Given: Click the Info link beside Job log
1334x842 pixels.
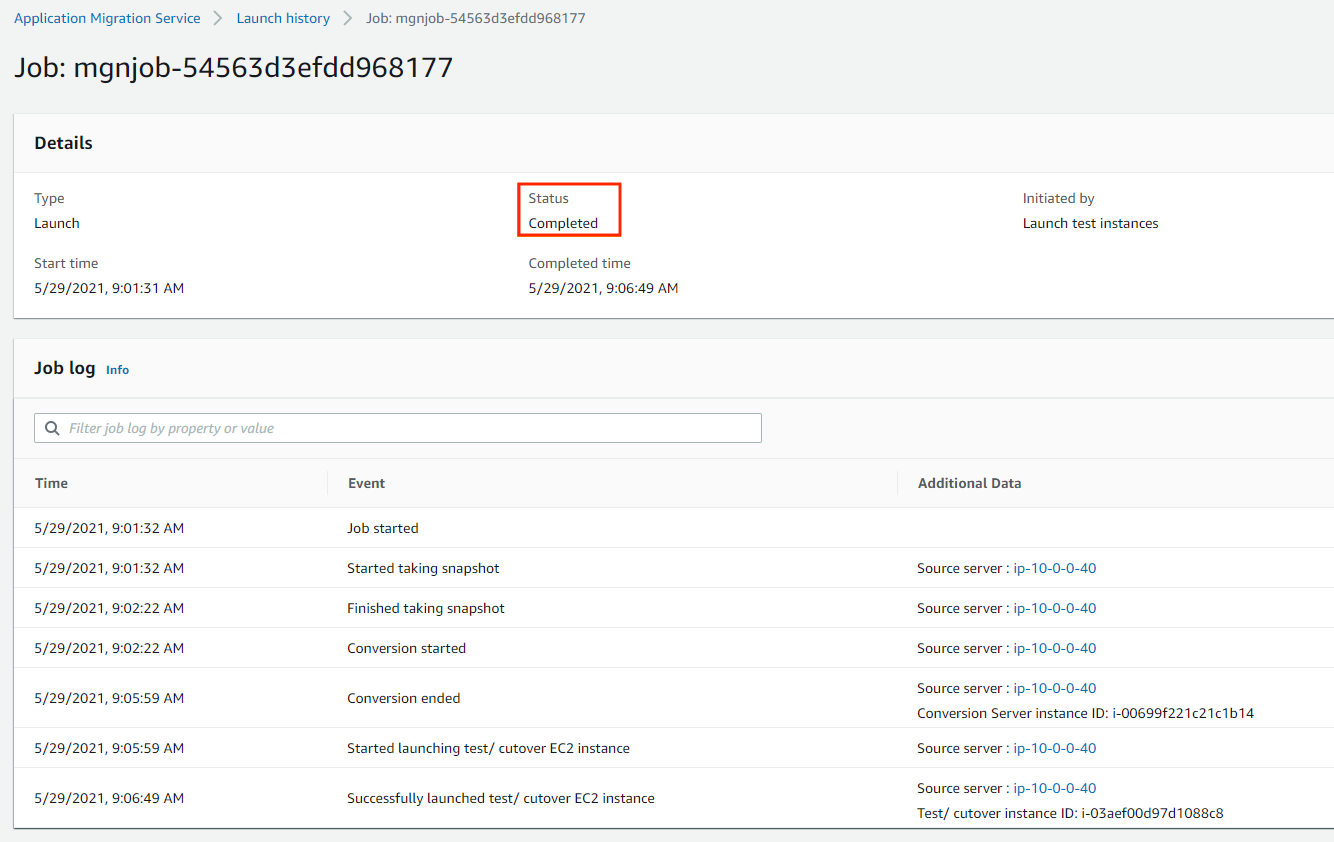Looking at the screenshot, I should [117, 370].
